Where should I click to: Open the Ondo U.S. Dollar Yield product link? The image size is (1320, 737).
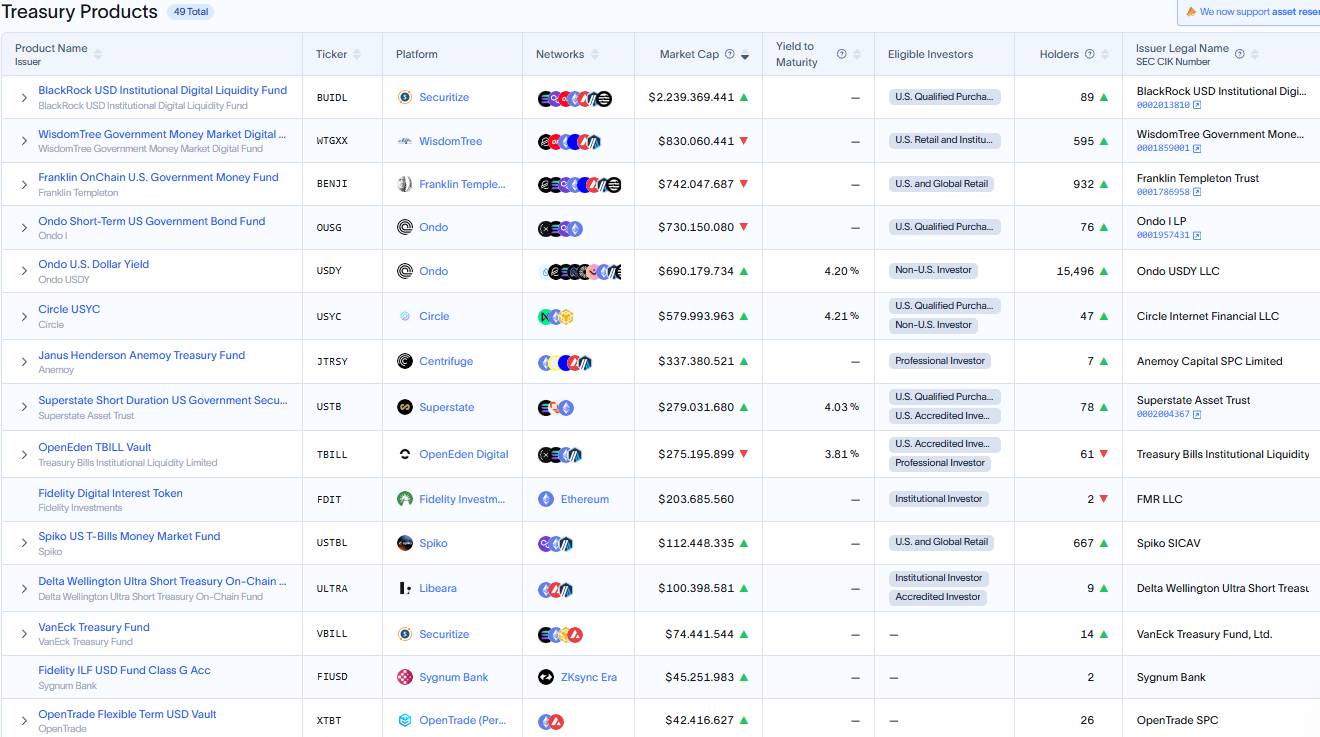point(93,264)
